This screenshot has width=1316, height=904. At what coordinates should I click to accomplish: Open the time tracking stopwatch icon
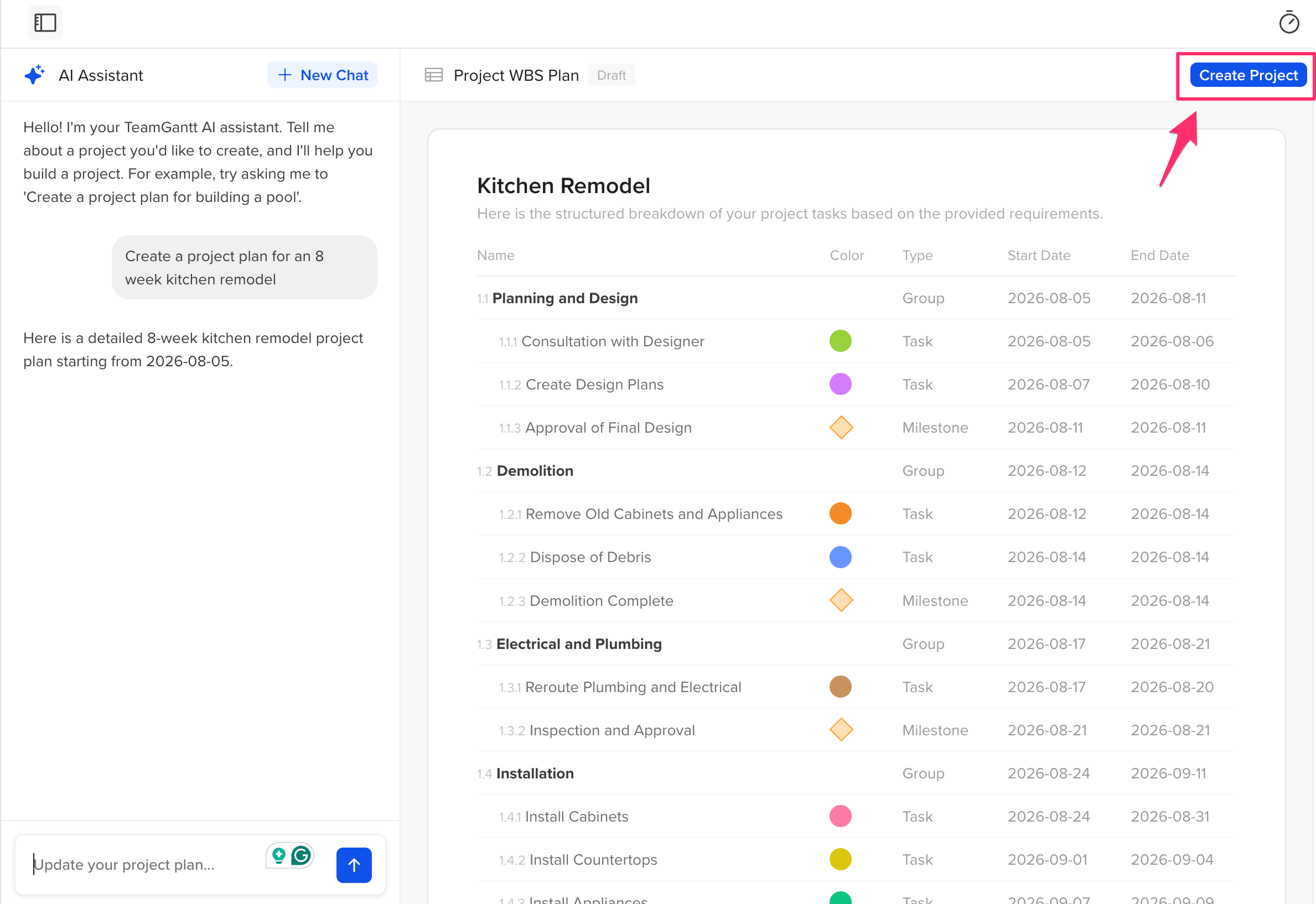(x=1289, y=23)
